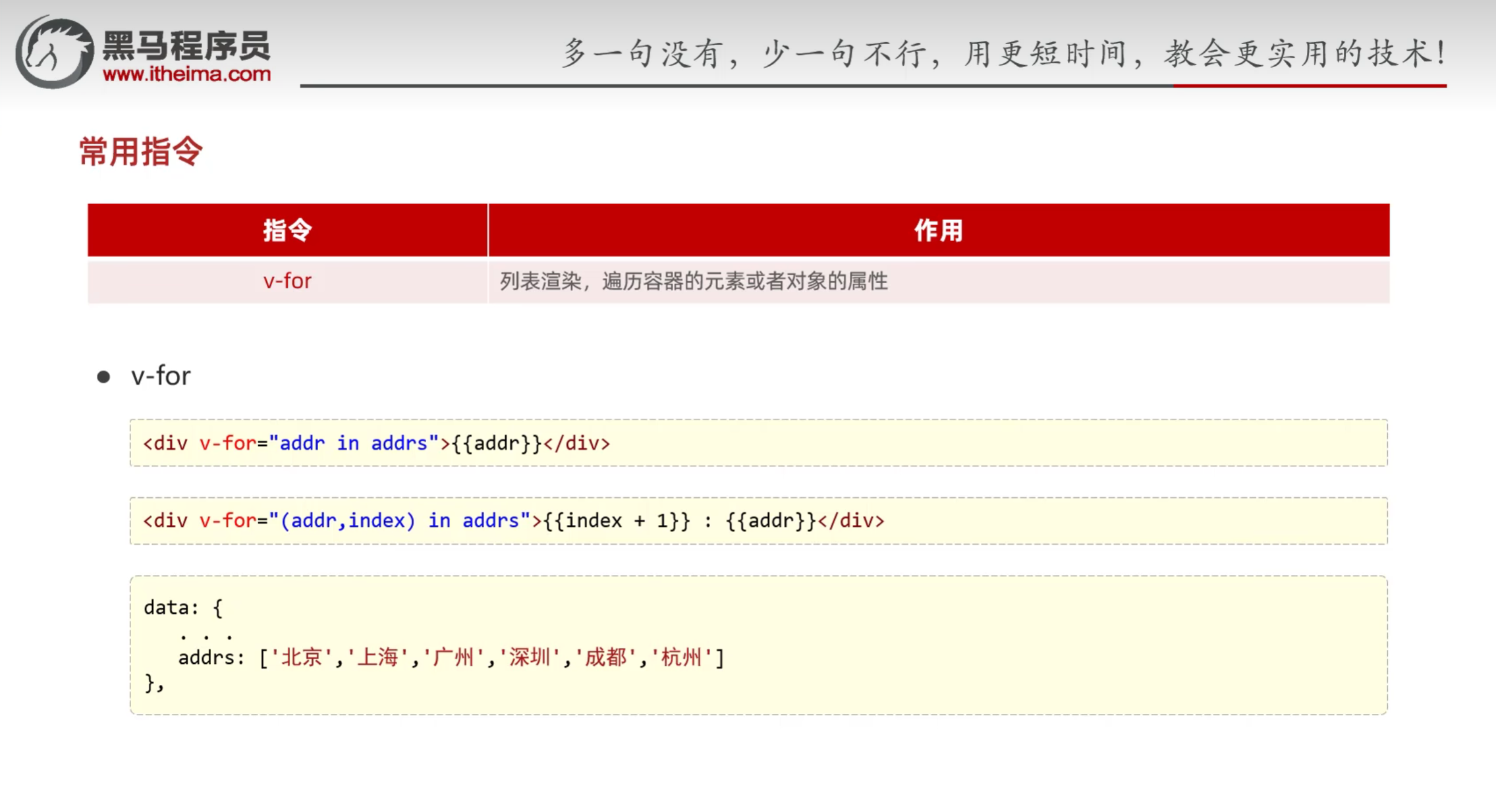Click the first code block with addr in addrs
This screenshot has height=812, width=1496.
pyautogui.click(x=377, y=443)
